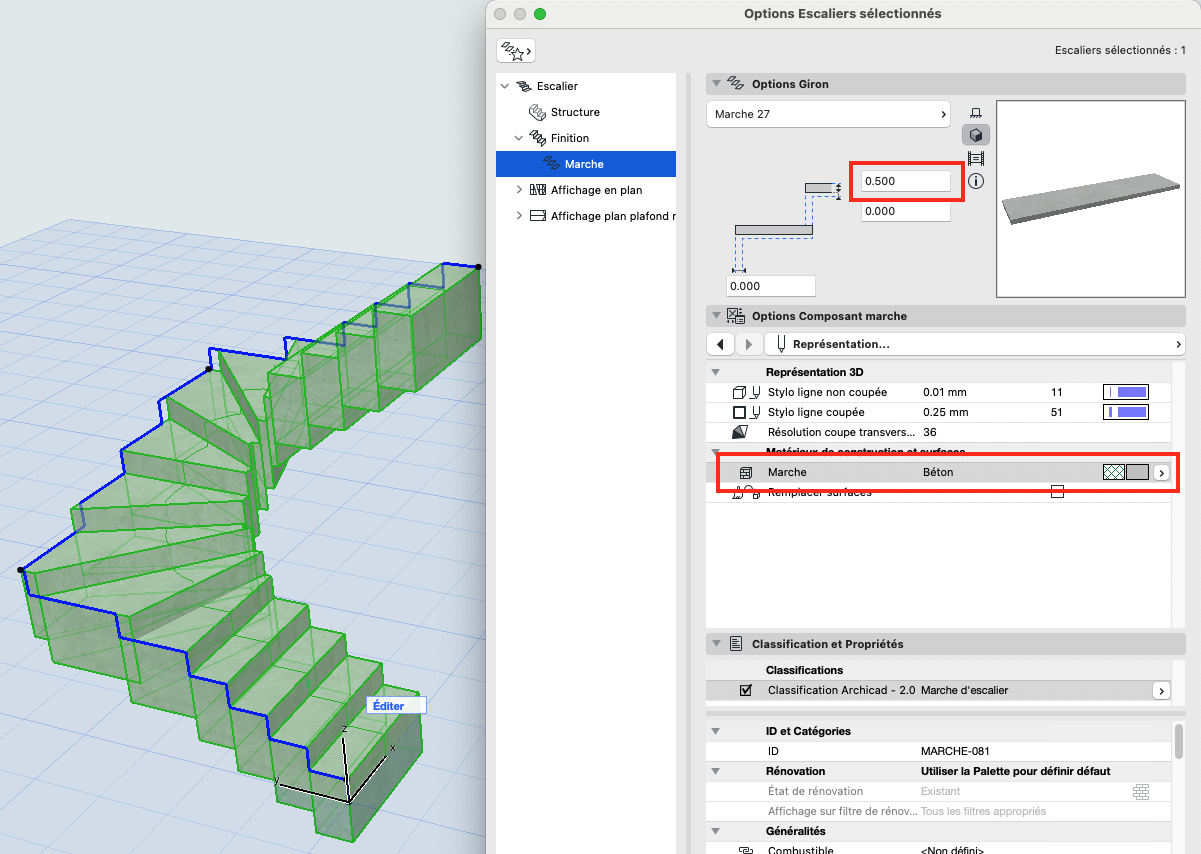The image size is (1201, 854).
Task: Open the Représentation page dropdown
Action: tap(975, 344)
